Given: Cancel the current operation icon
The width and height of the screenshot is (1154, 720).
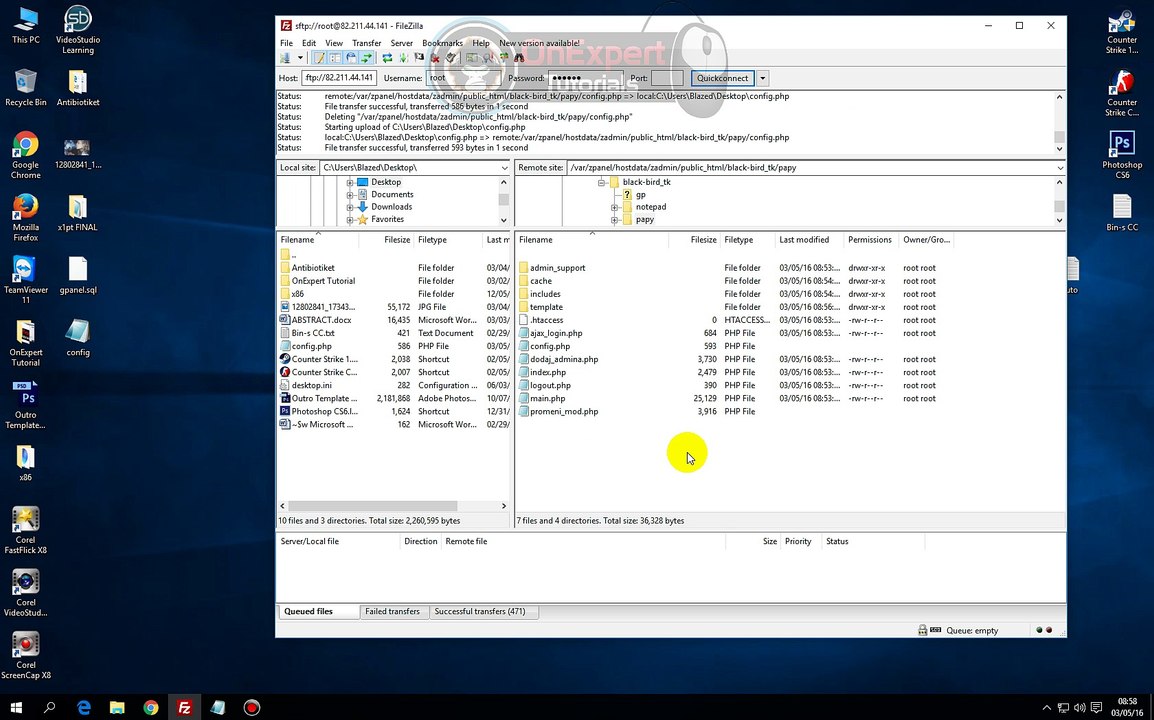Looking at the screenshot, I should pos(419,57).
